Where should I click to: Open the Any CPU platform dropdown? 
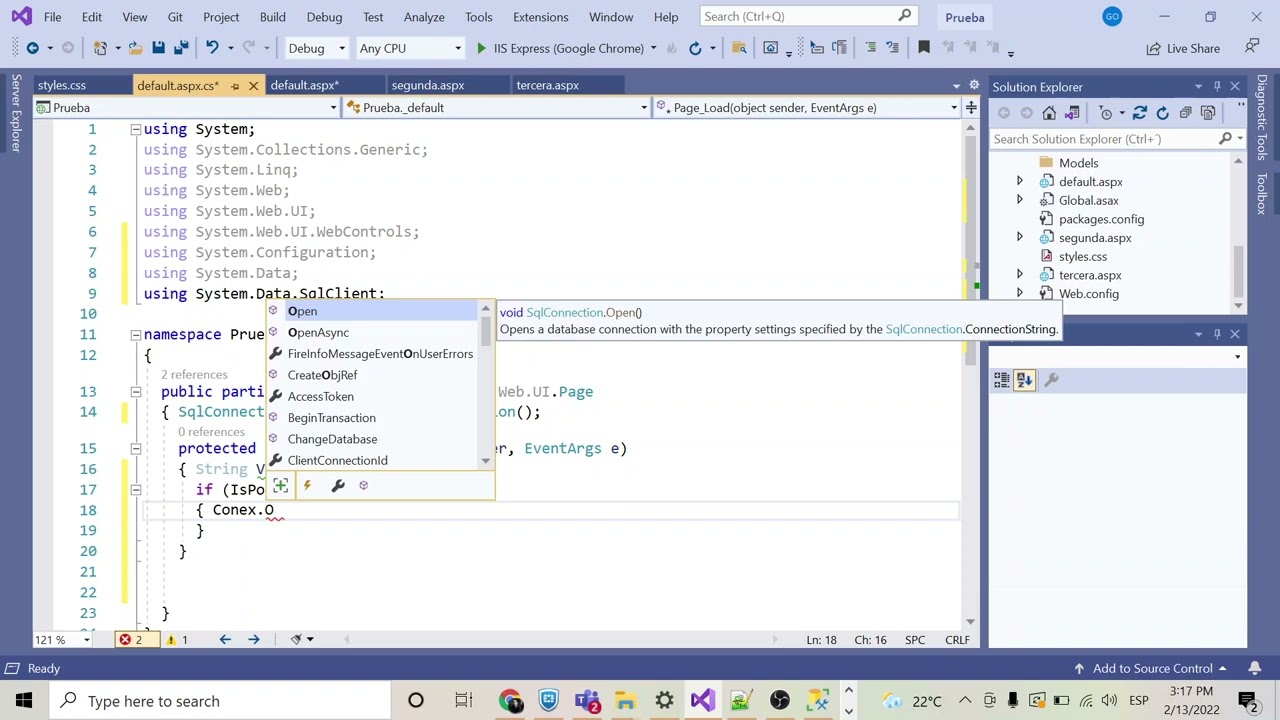point(410,48)
